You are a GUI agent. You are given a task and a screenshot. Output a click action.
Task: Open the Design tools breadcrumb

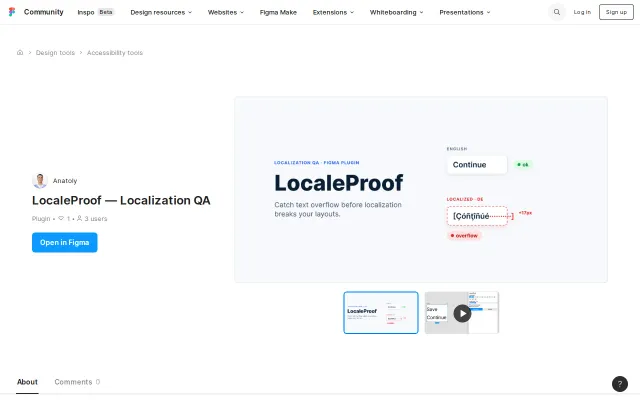coord(55,53)
